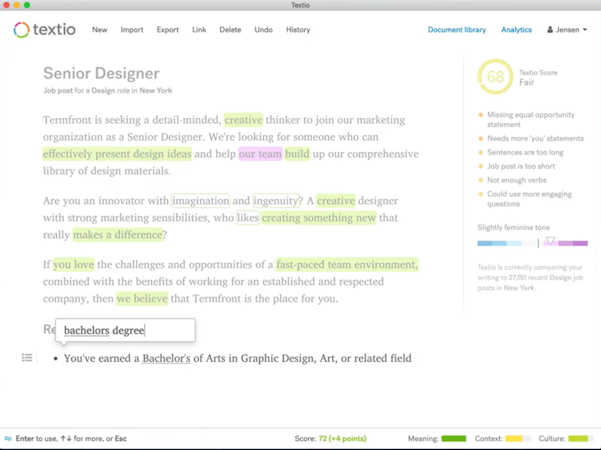601x450 pixels.
Task: Click the yellow Context indicator bar
Action: click(518, 438)
